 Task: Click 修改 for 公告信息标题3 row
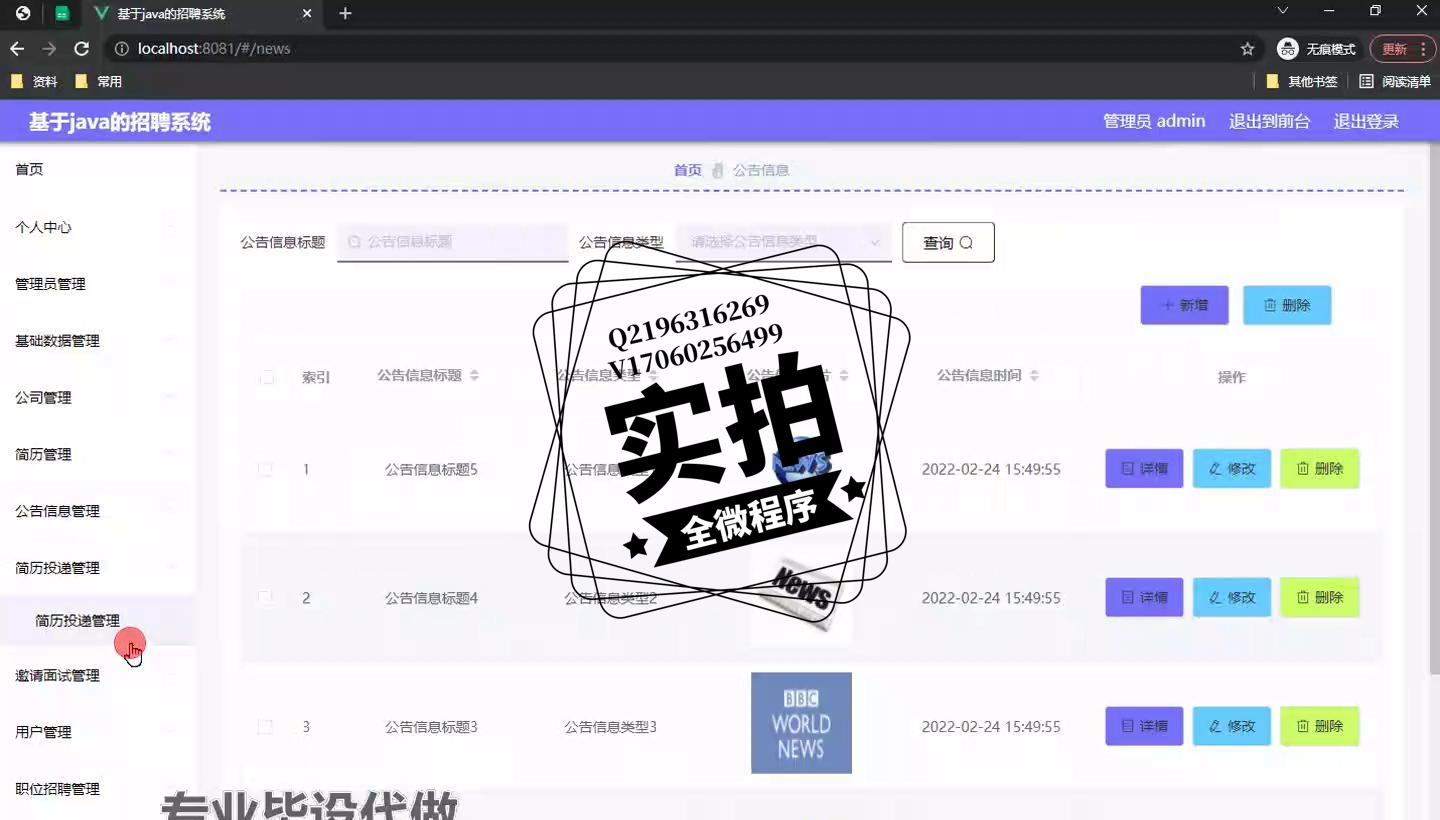[x=1232, y=726]
